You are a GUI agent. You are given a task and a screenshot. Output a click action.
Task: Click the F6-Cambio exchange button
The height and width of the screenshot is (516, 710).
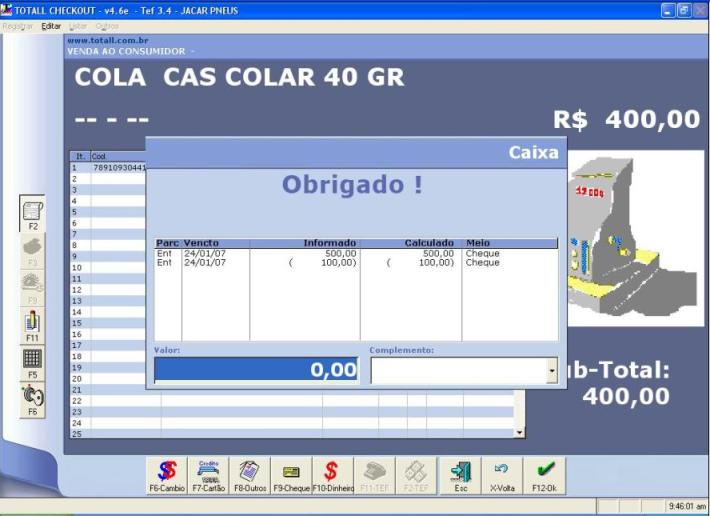tap(167, 476)
